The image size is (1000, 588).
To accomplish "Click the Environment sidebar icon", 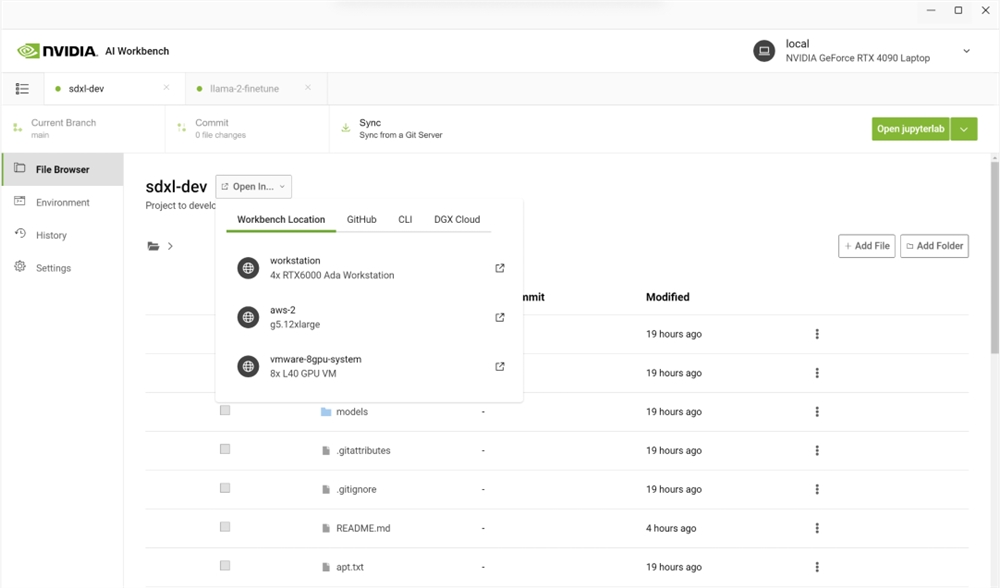I will (20, 202).
